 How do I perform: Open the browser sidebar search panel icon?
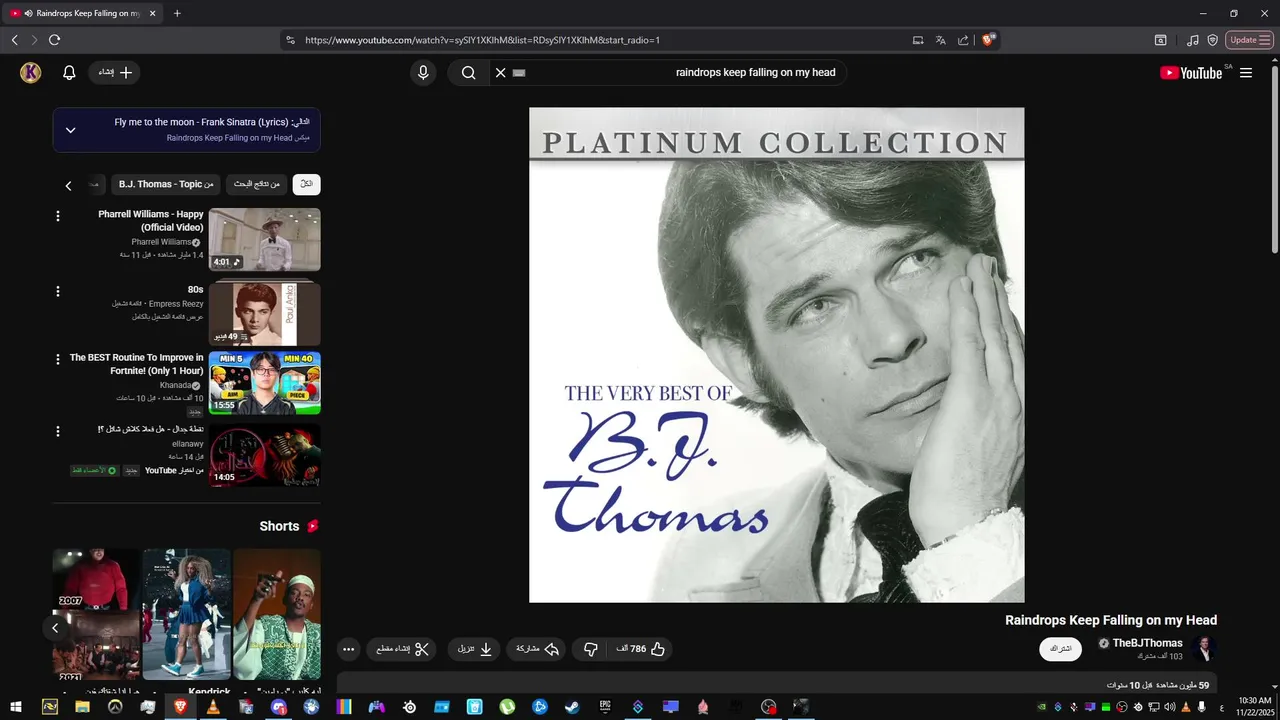tap(1160, 40)
